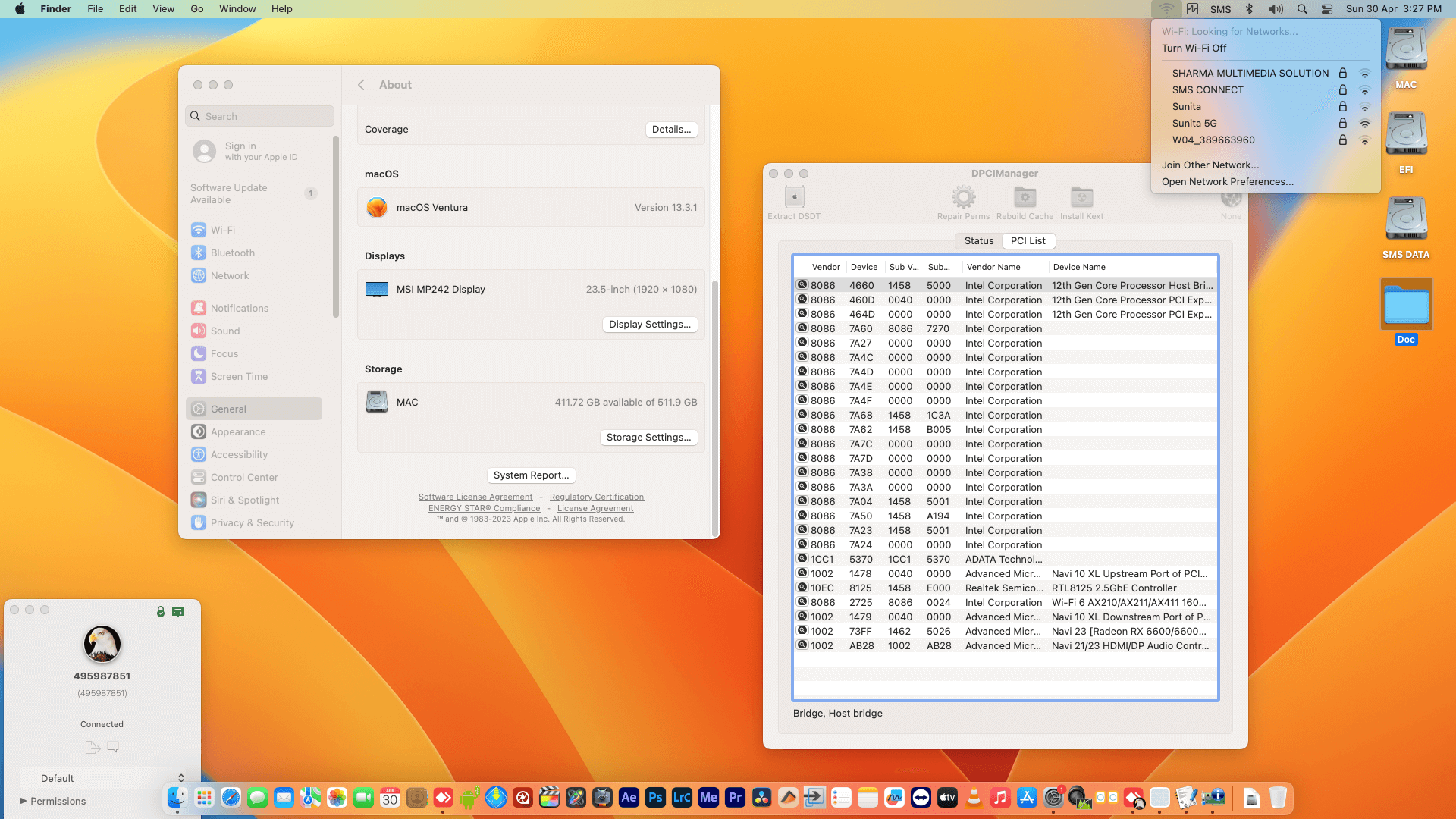The width and height of the screenshot is (1456, 819).
Task: Open Final Cut Pro from the Dock
Action: pyautogui.click(x=550, y=798)
